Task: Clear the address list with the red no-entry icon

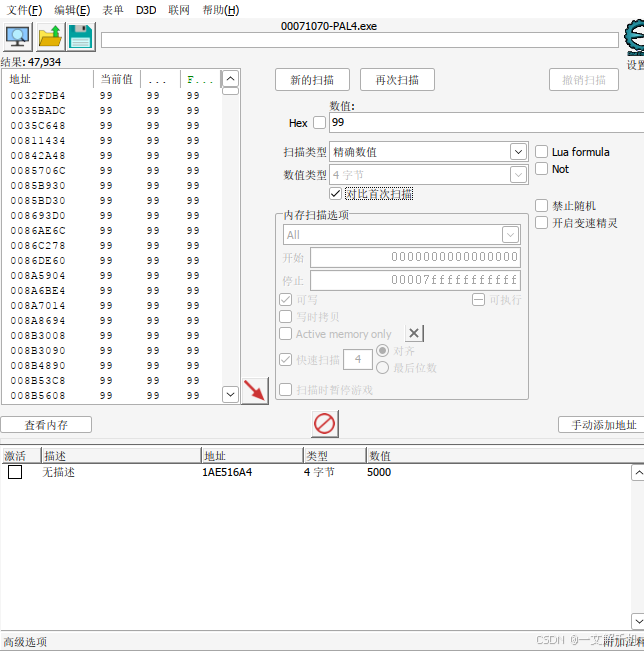Action: (x=325, y=424)
